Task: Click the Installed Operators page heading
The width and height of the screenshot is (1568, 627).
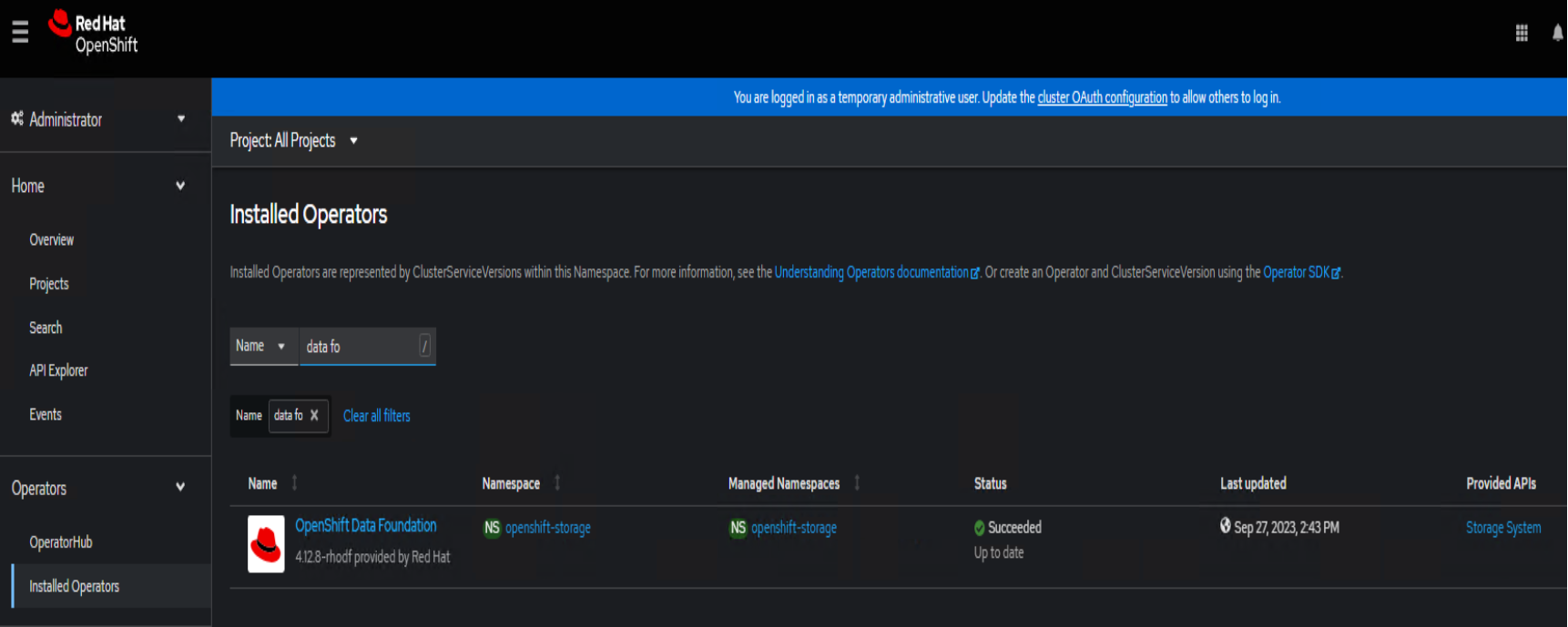Action: [x=309, y=215]
